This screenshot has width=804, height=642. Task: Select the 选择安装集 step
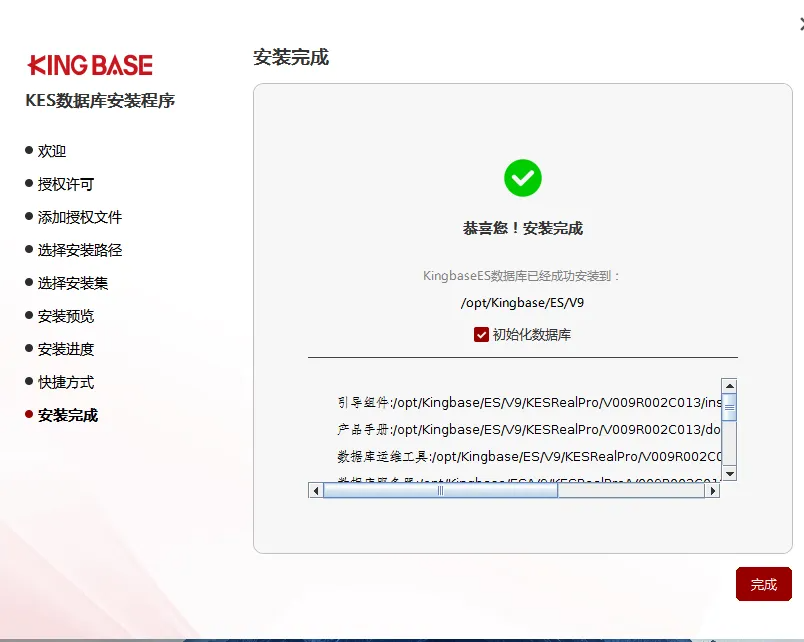click(x=73, y=283)
